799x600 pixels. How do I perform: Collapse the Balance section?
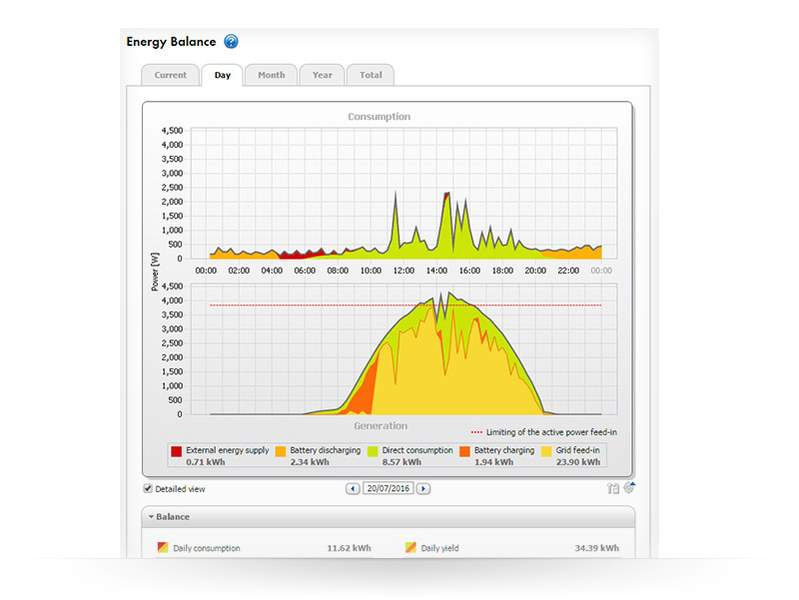(152, 517)
